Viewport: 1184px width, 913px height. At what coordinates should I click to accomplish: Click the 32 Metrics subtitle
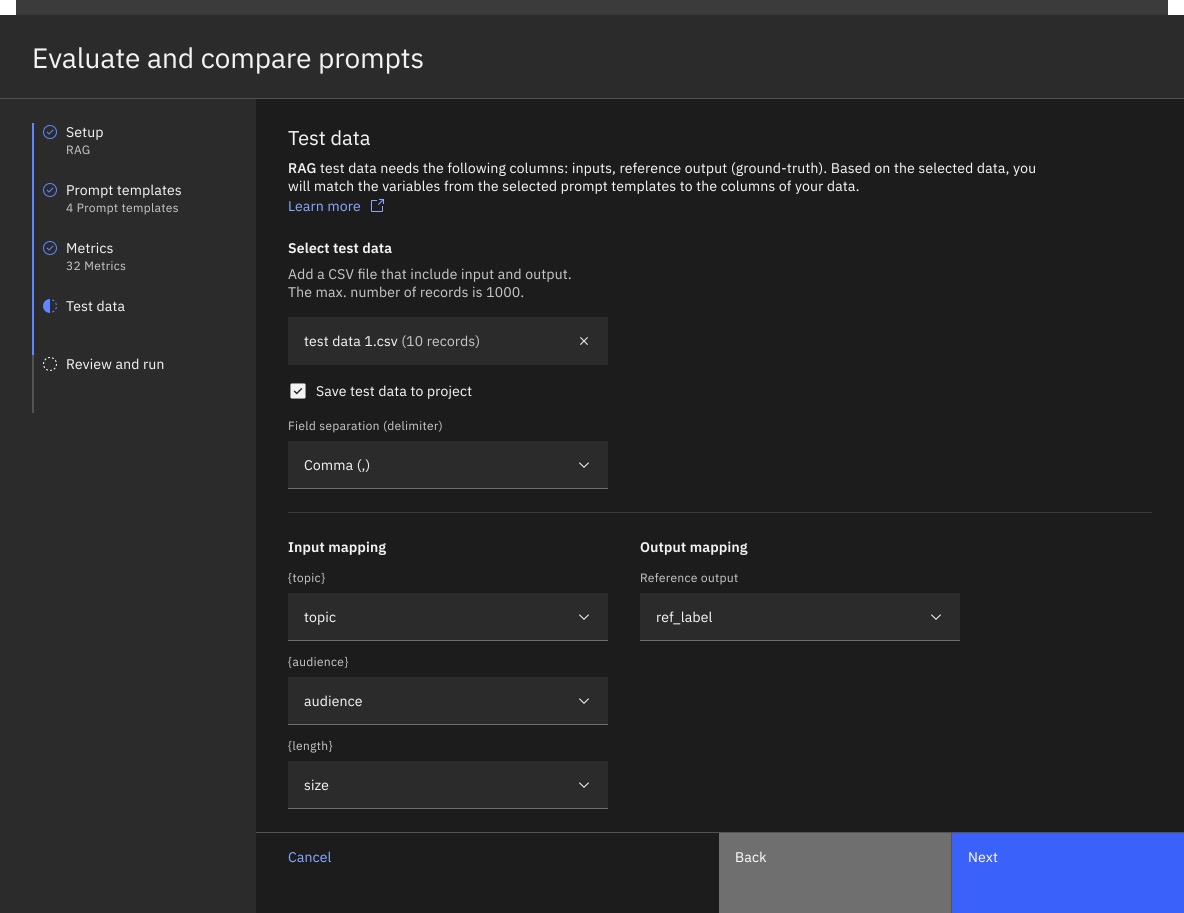pos(96,266)
